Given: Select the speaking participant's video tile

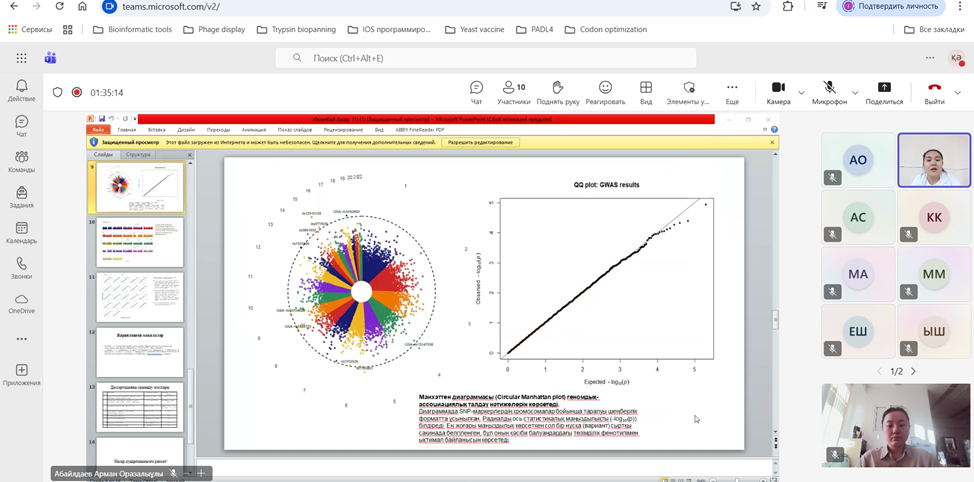Looking at the screenshot, I should [934, 160].
